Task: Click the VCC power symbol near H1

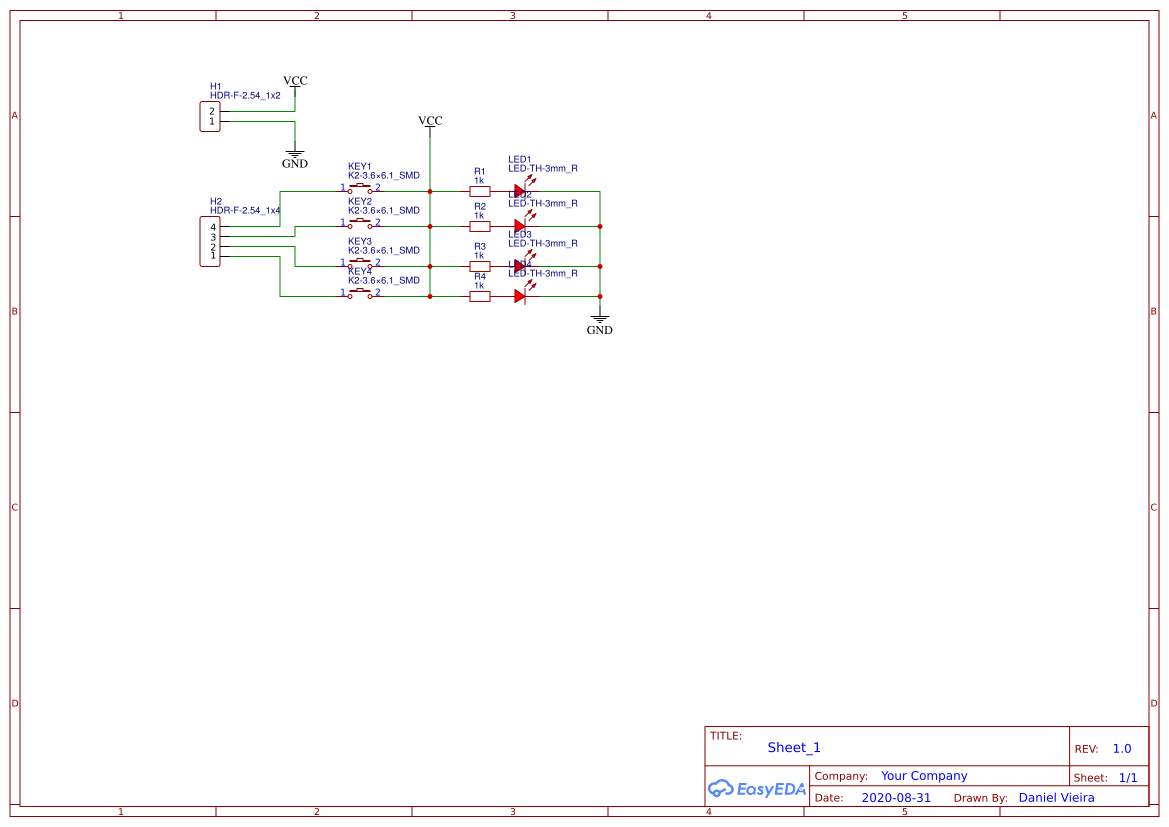Action: click(295, 81)
